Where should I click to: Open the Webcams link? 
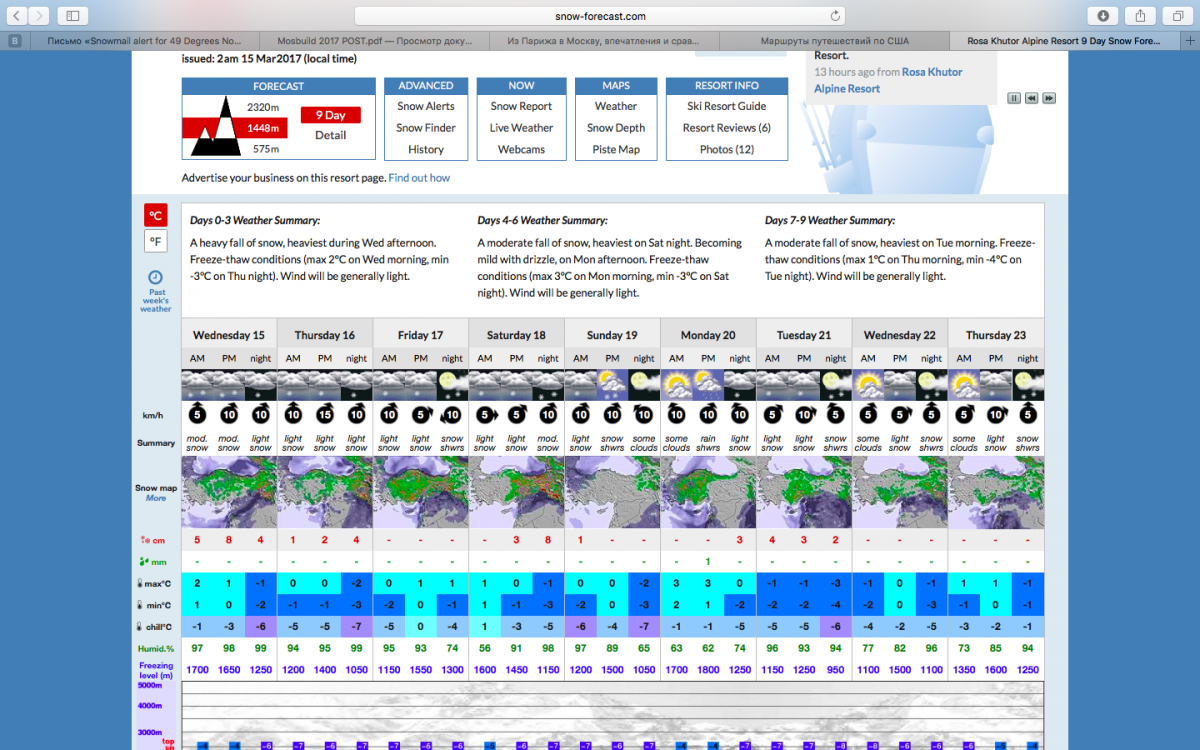(521, 150)
